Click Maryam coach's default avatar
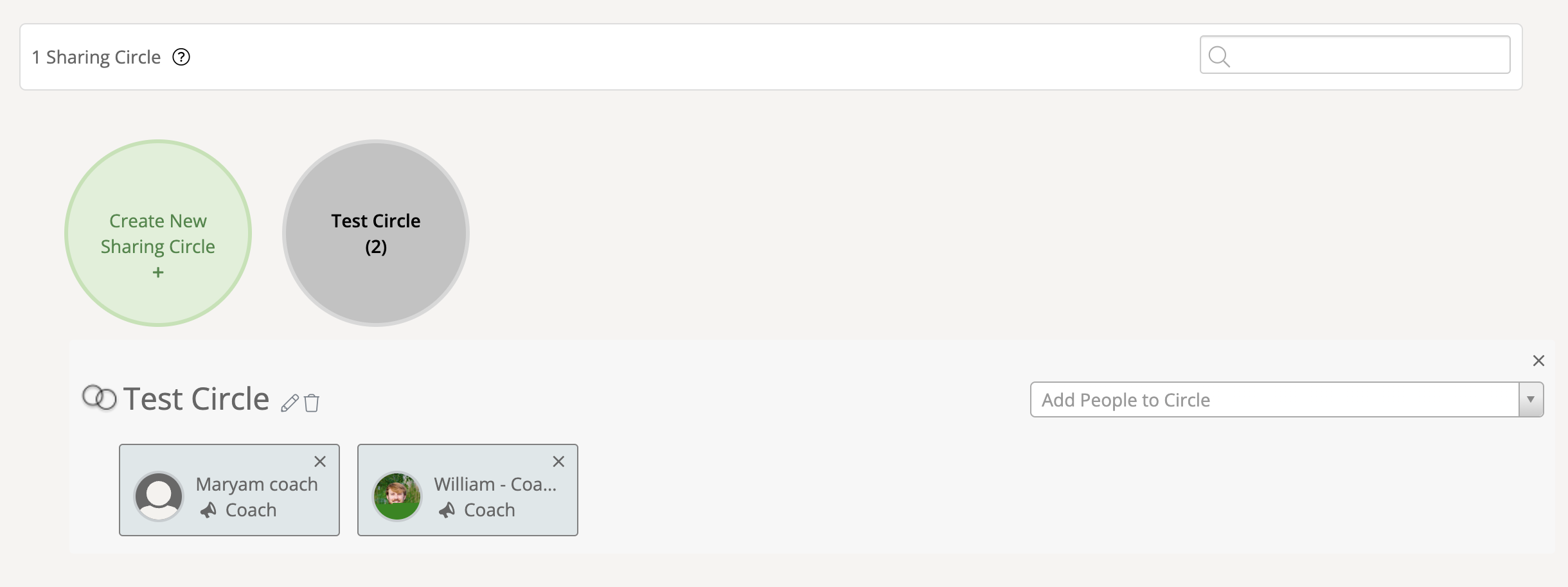Screen dimensions: 1568x587 point(159,496)
